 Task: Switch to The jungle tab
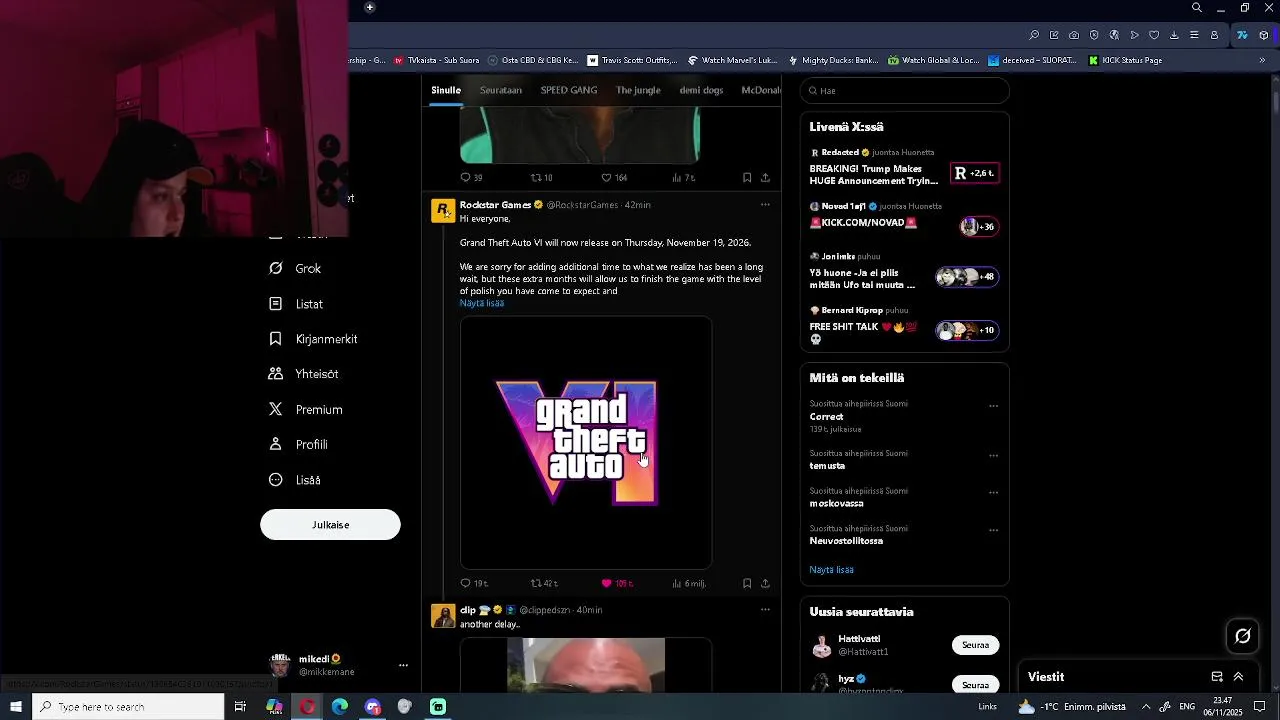pos(638,90)
